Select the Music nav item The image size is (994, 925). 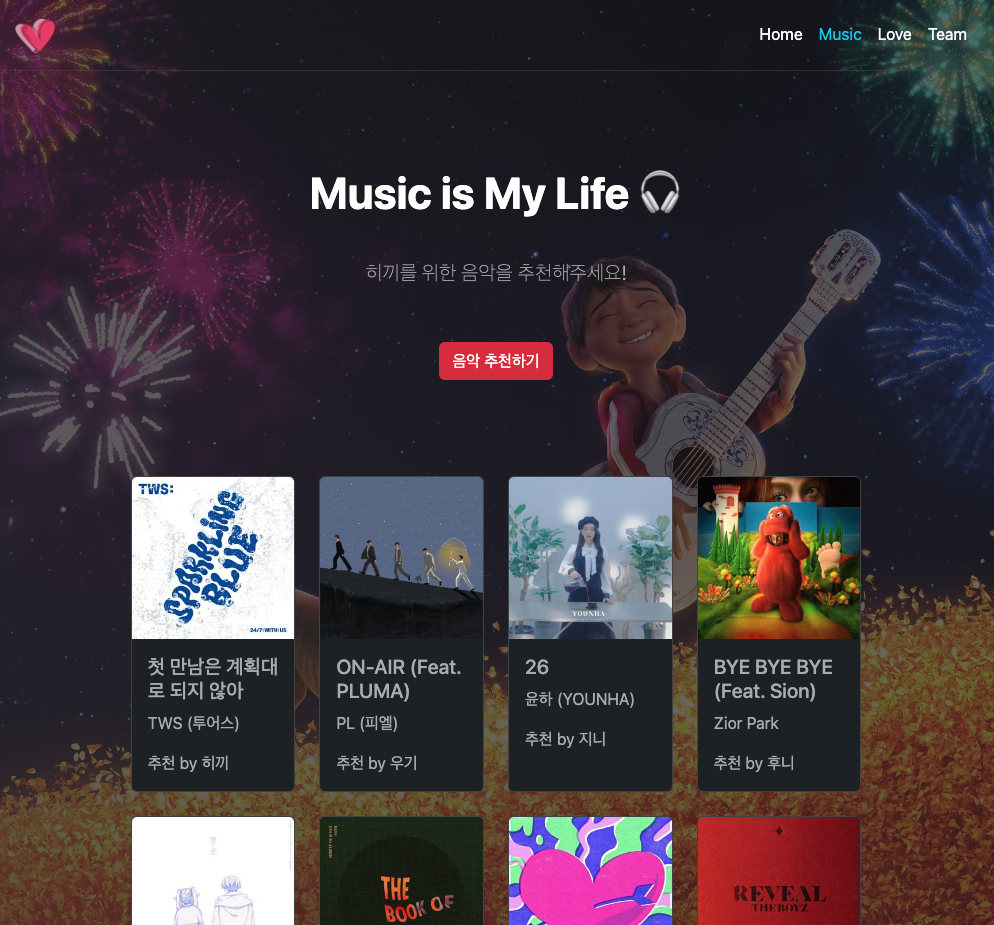point(839,34)
